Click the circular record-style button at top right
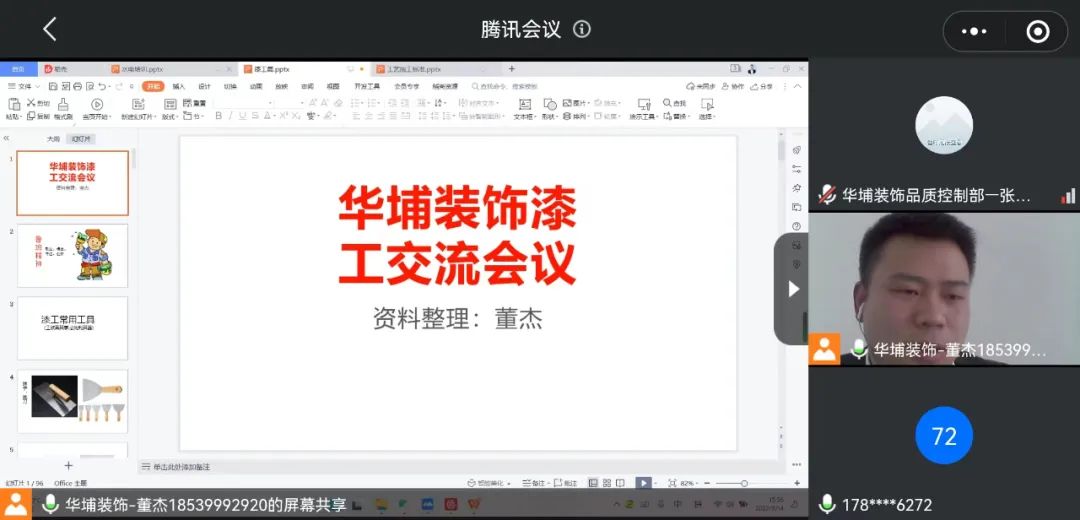The width and height of the screenshot is (1080, 520). point(1038,32)
